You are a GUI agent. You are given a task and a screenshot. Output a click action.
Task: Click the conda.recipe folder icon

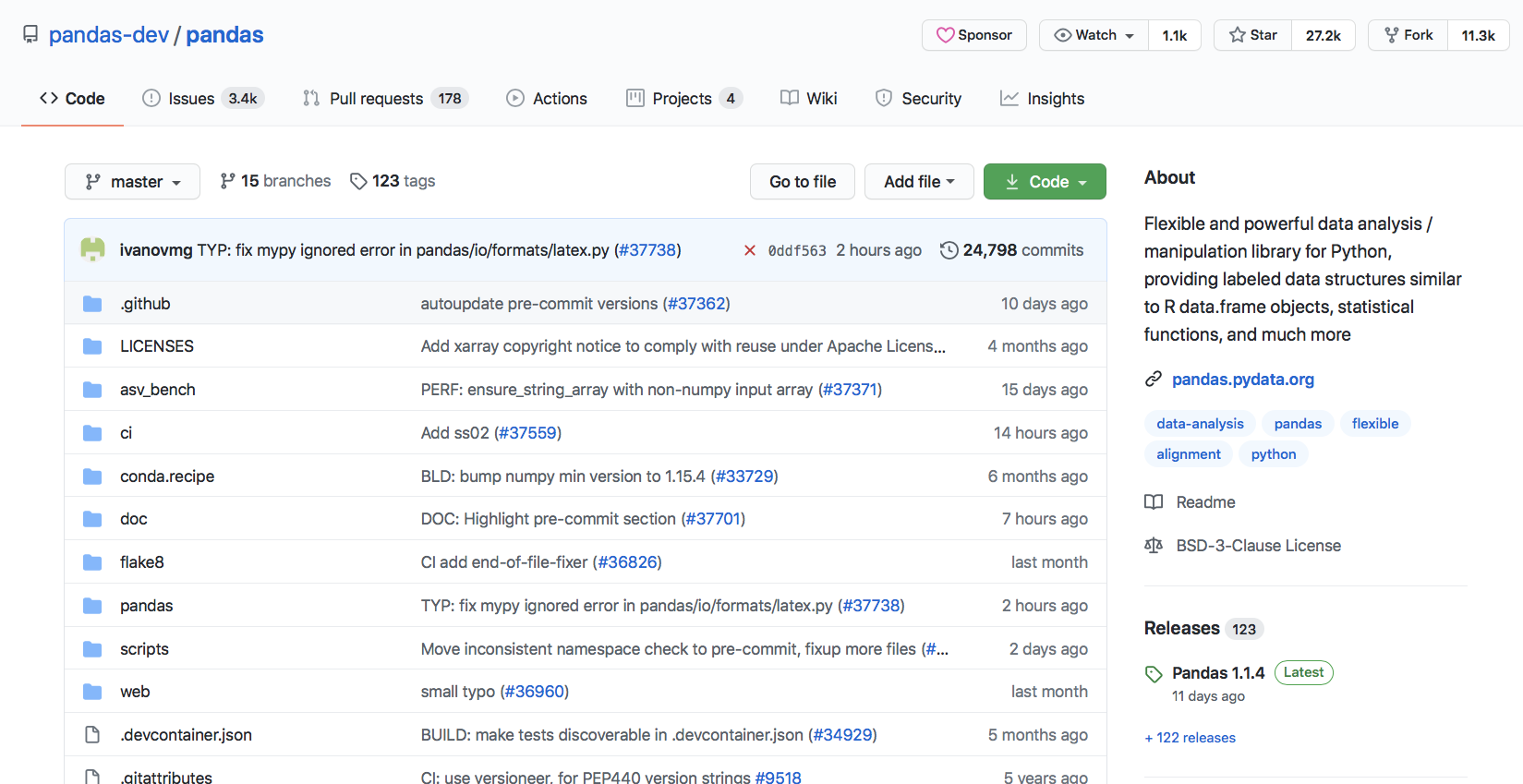click(92, 476)
